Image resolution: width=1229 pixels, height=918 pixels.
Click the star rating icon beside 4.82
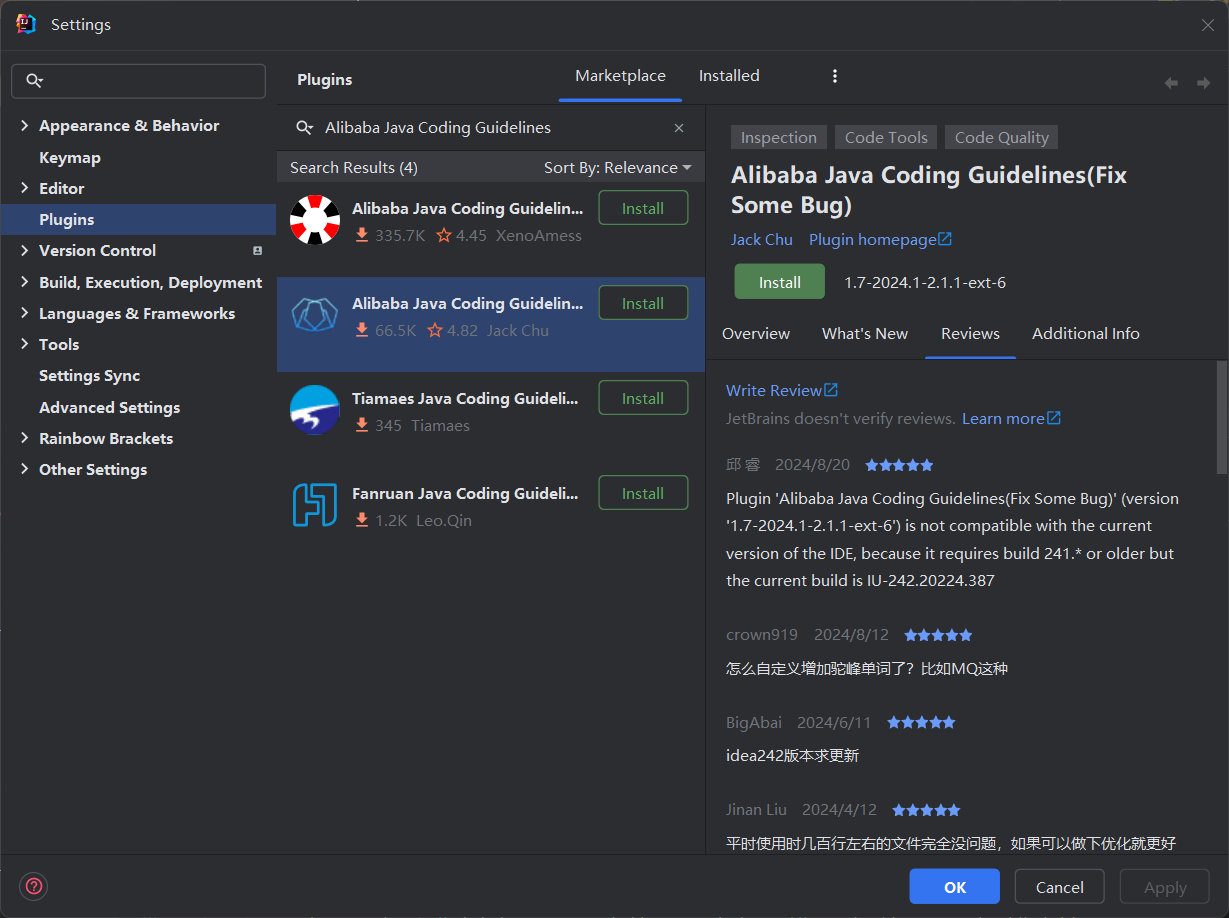435,331
